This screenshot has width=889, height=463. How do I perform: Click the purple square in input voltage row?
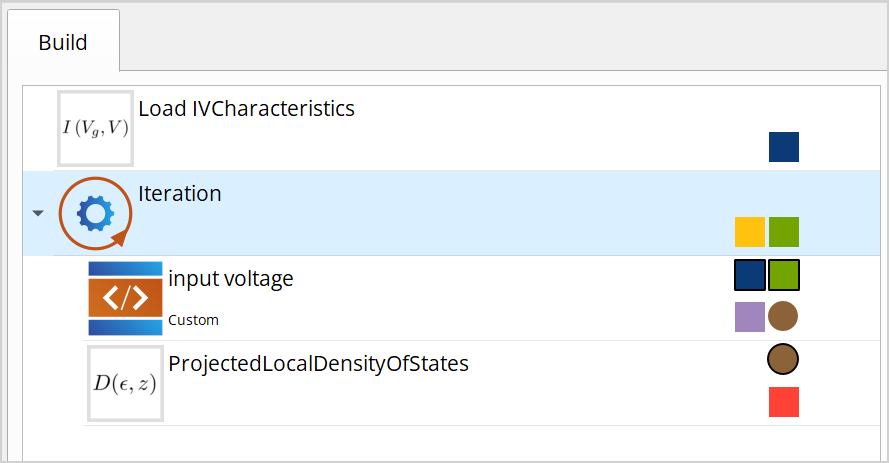coord(750,317)
